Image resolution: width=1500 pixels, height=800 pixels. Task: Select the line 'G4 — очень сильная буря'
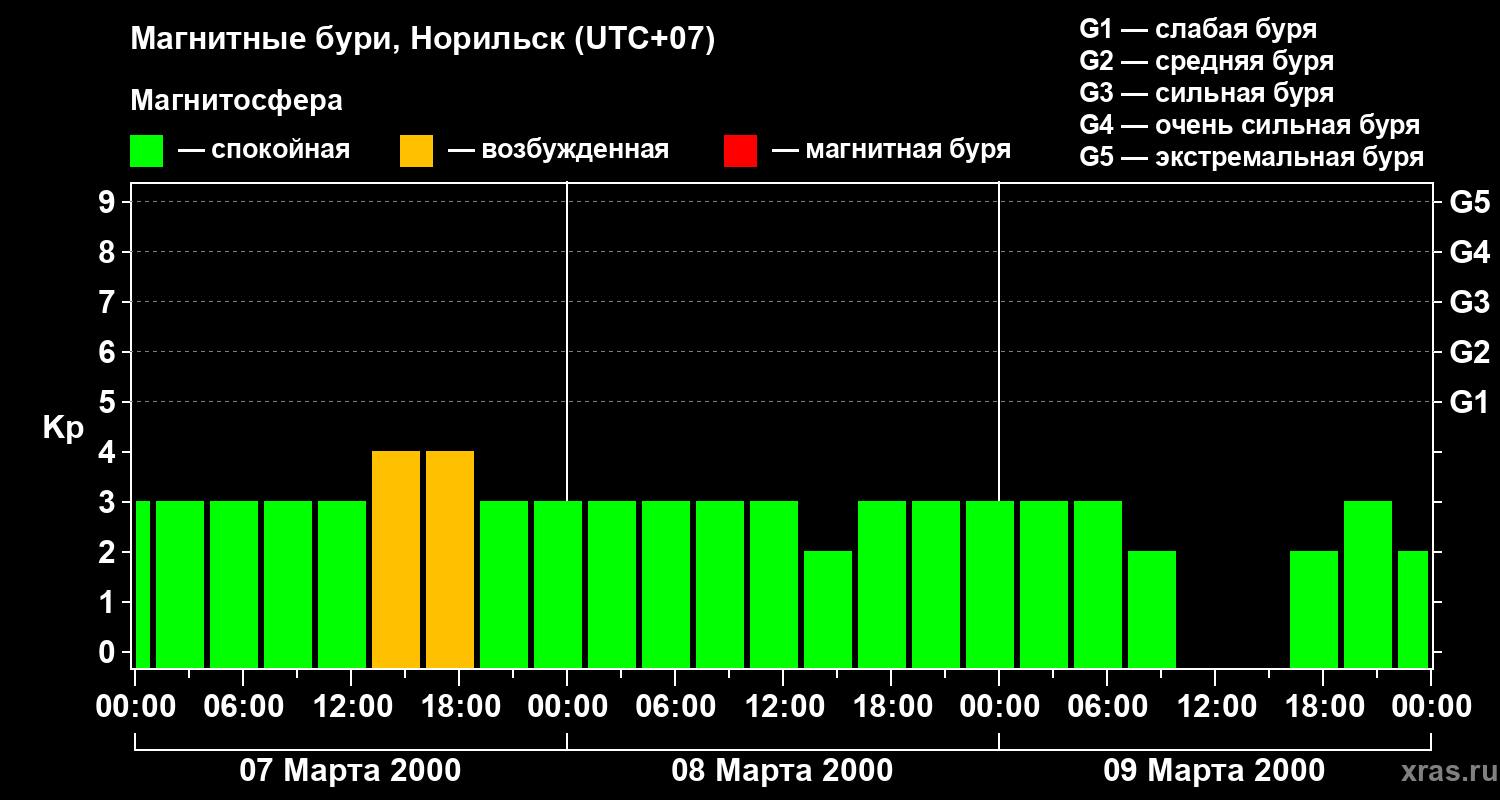click(x=1250, y=125)
